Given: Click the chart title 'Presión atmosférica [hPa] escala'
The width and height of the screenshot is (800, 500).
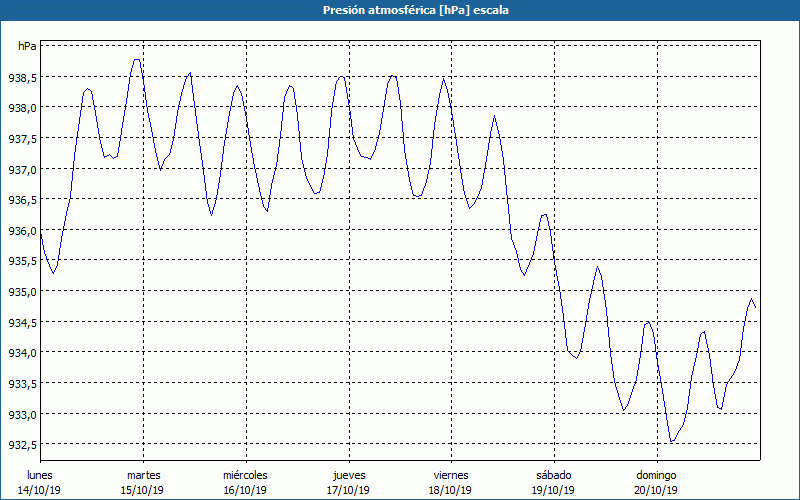Looking at the screenshot, I should [x=415, y=10].
